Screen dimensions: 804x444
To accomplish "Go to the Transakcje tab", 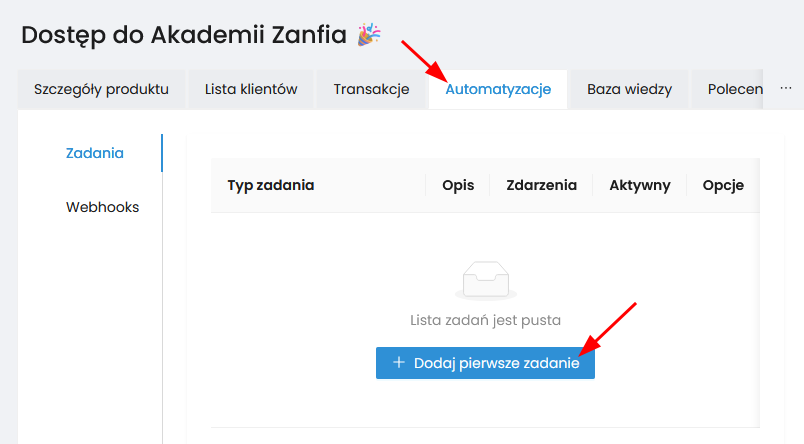I will (x=371, y=89).
